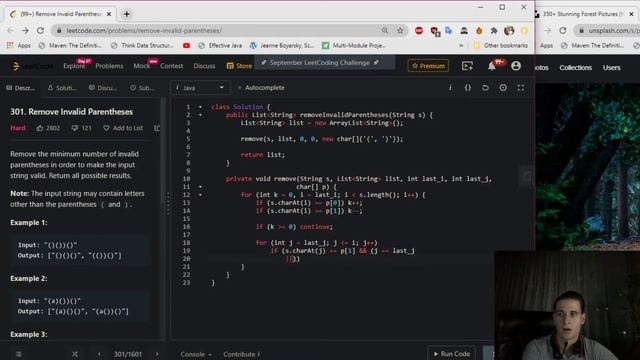Open Users in the Unsplash window

pyautogui.click(x=611, y=68)
